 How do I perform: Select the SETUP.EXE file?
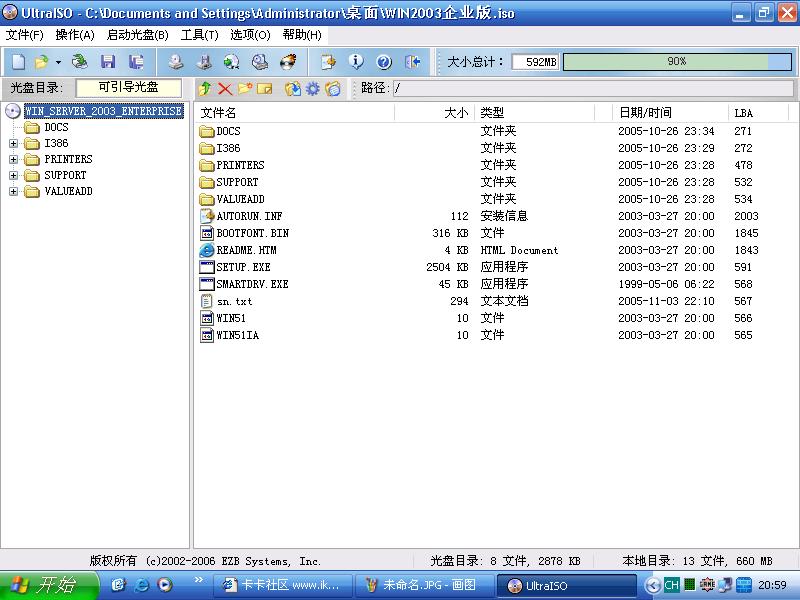point(243,267)
